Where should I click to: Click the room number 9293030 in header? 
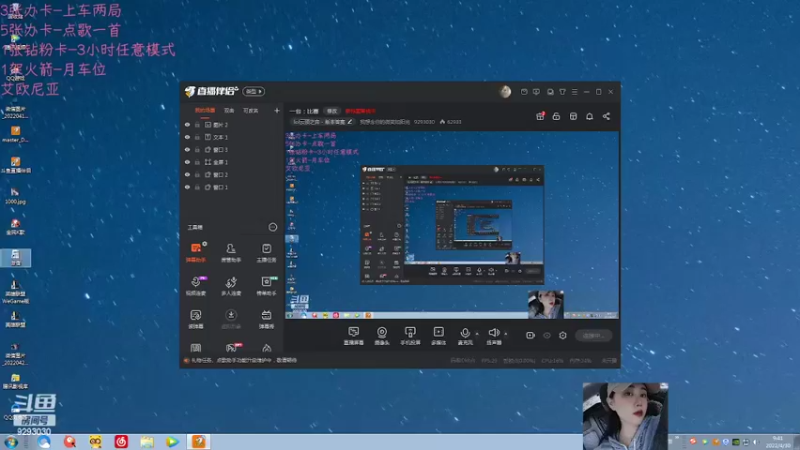(x=424, y=122)
